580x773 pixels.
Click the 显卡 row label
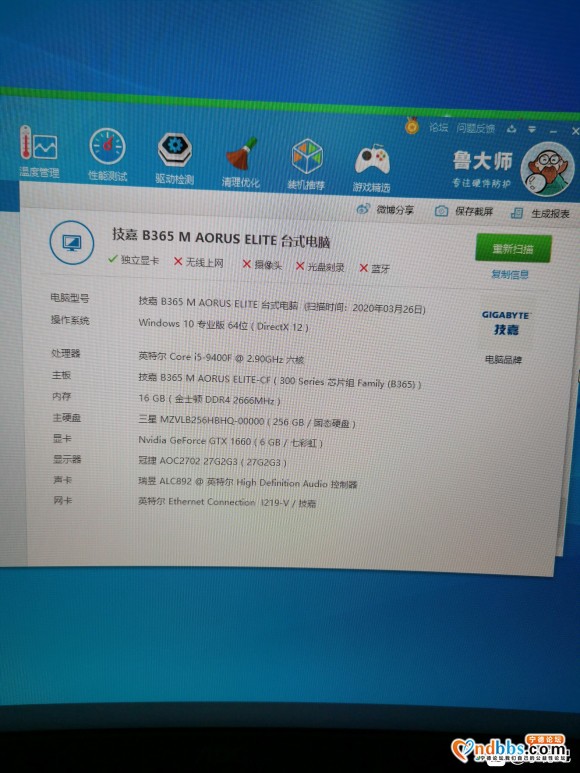(62, 438)
